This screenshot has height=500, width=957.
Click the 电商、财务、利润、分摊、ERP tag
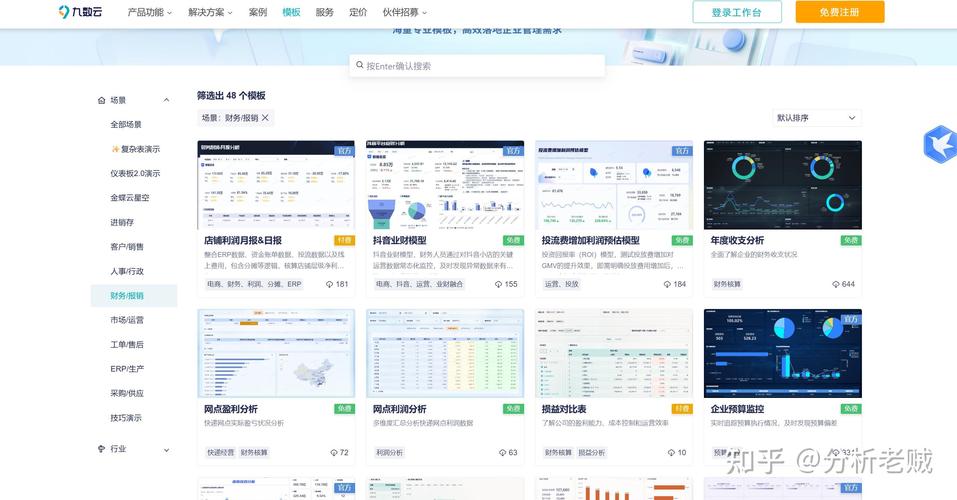254,284
